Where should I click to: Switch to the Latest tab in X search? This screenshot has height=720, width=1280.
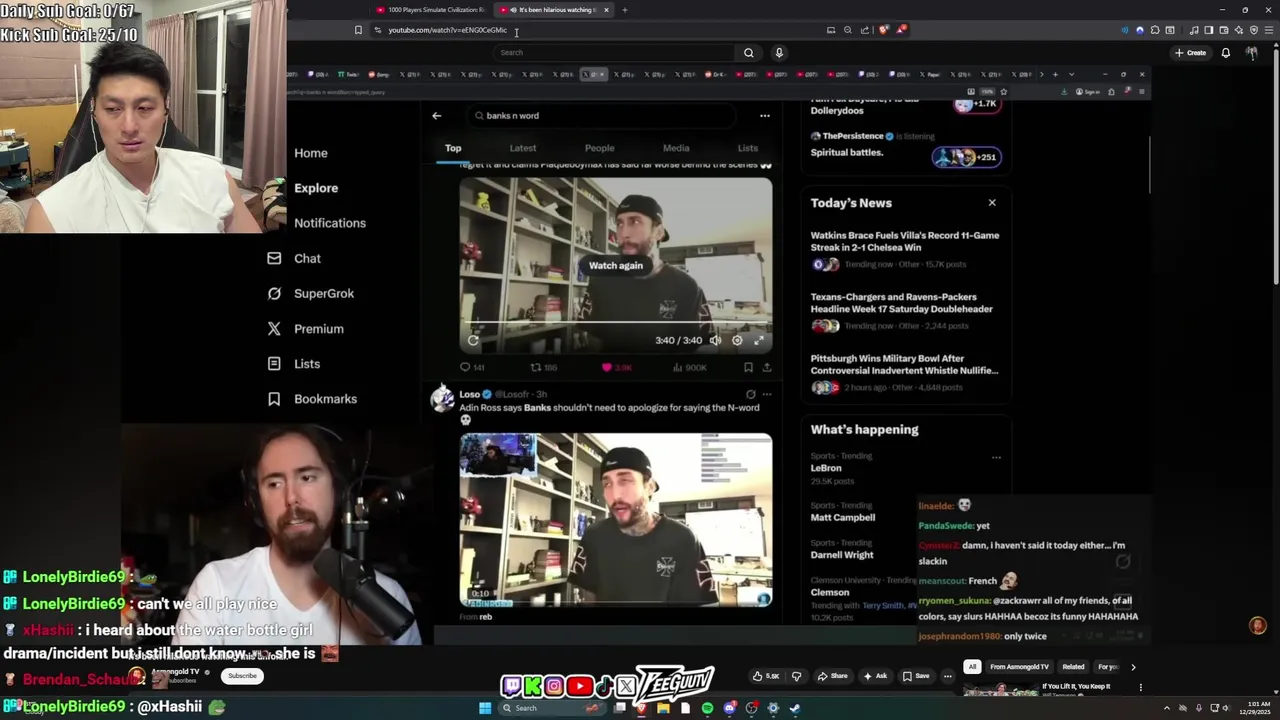[x=523, y=148]
